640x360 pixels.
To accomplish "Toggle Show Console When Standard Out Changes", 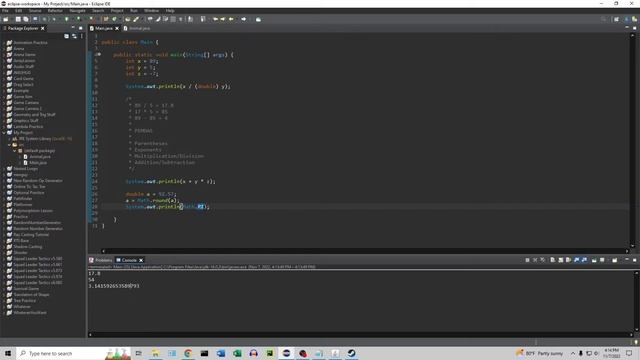I will [x=576, y=260].
